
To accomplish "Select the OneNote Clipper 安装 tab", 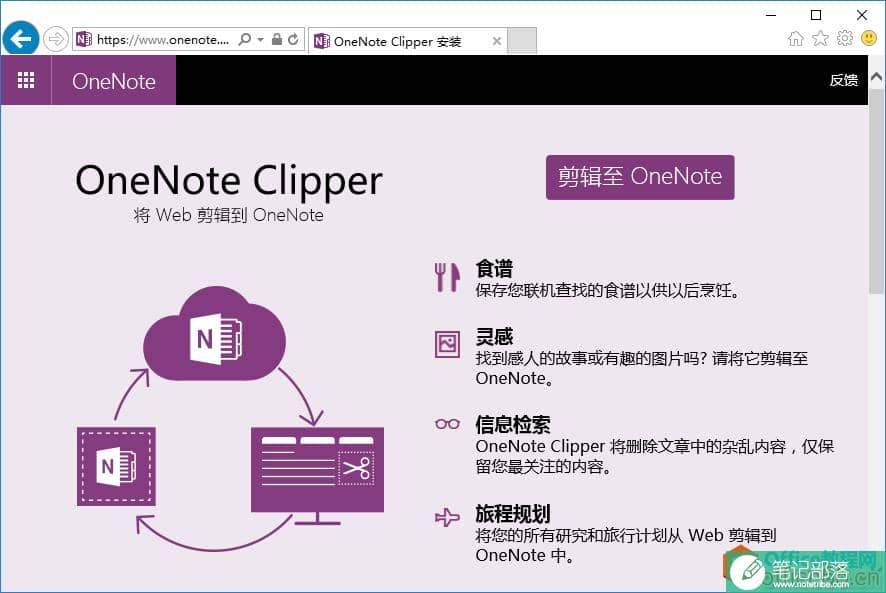I will (x=407, y=41).
